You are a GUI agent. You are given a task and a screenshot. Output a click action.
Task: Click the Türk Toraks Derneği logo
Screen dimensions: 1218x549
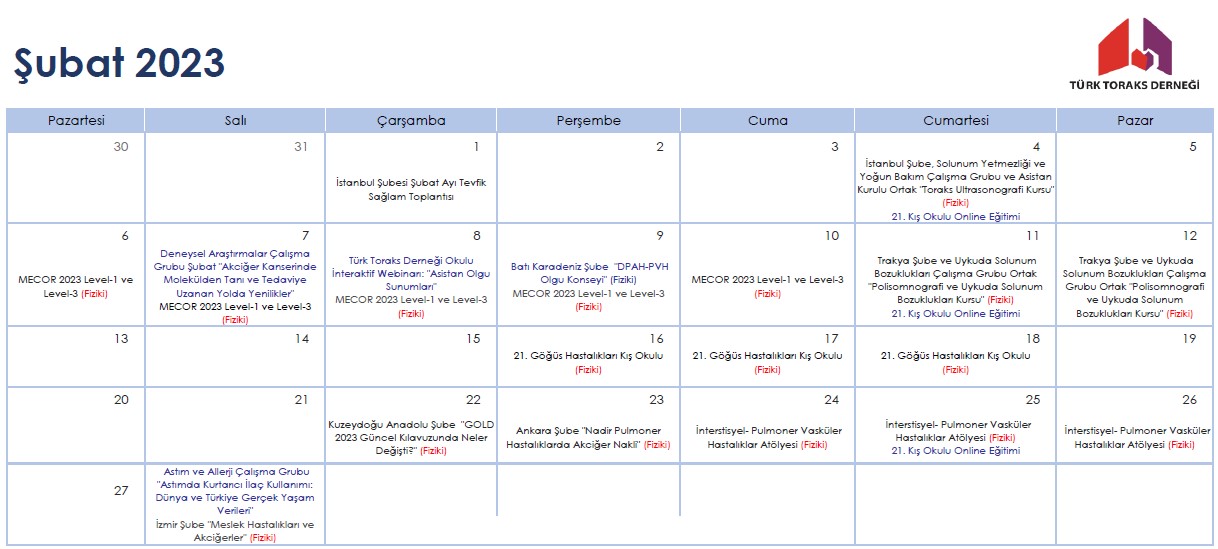[1134, 56]
